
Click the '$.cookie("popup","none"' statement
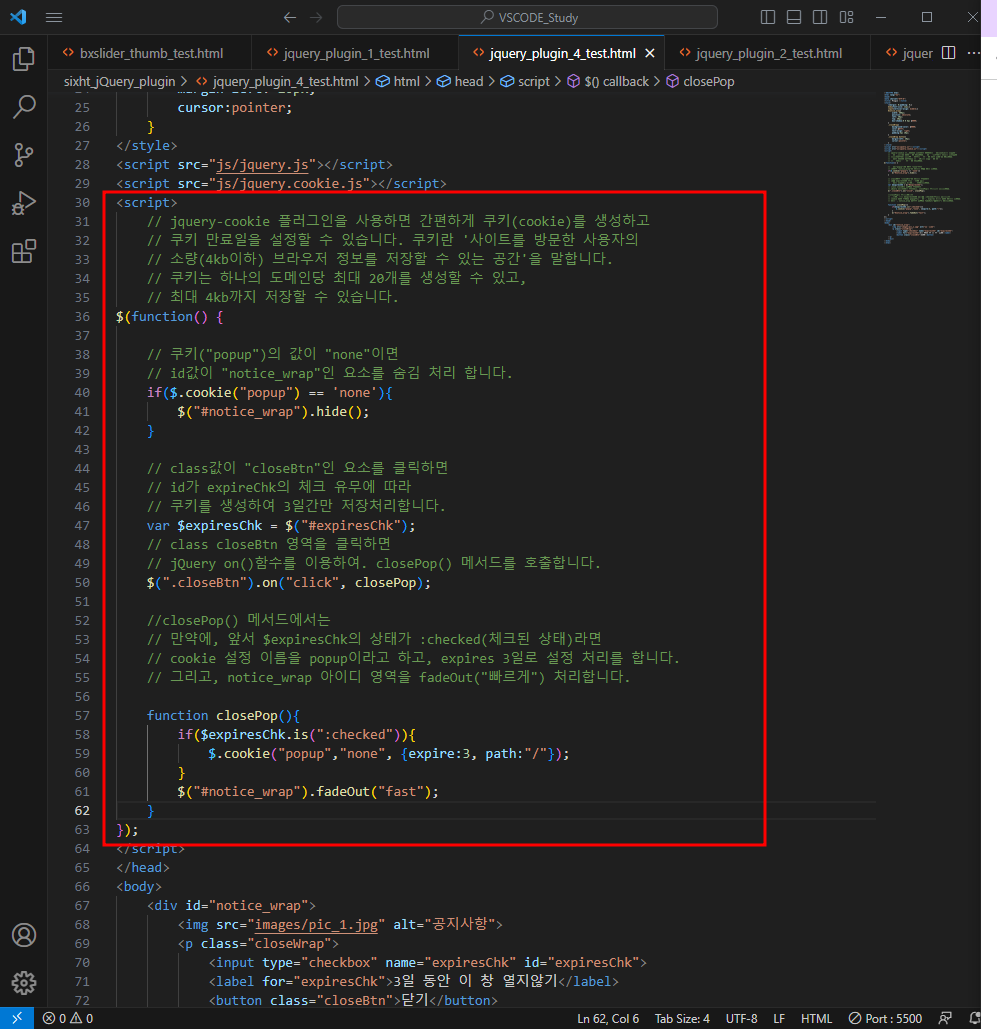click(x=296, y=753)
